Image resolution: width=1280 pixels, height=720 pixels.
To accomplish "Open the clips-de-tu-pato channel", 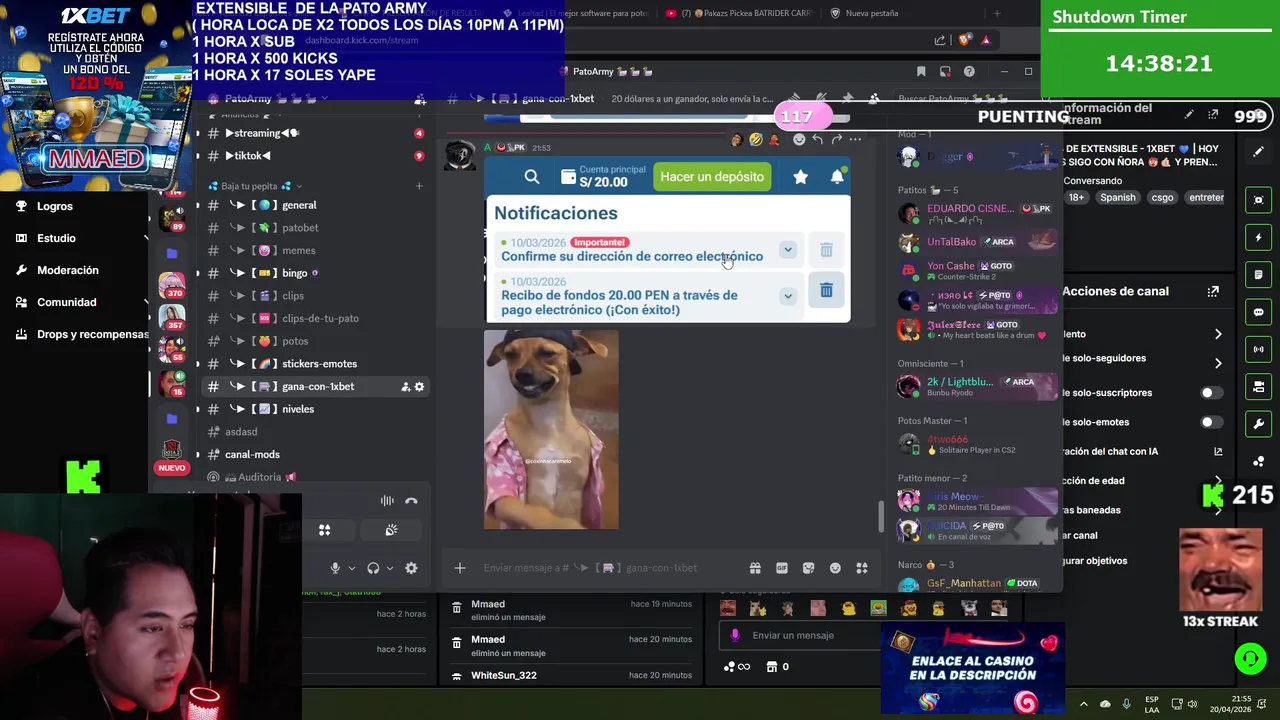I will [318, 318].
